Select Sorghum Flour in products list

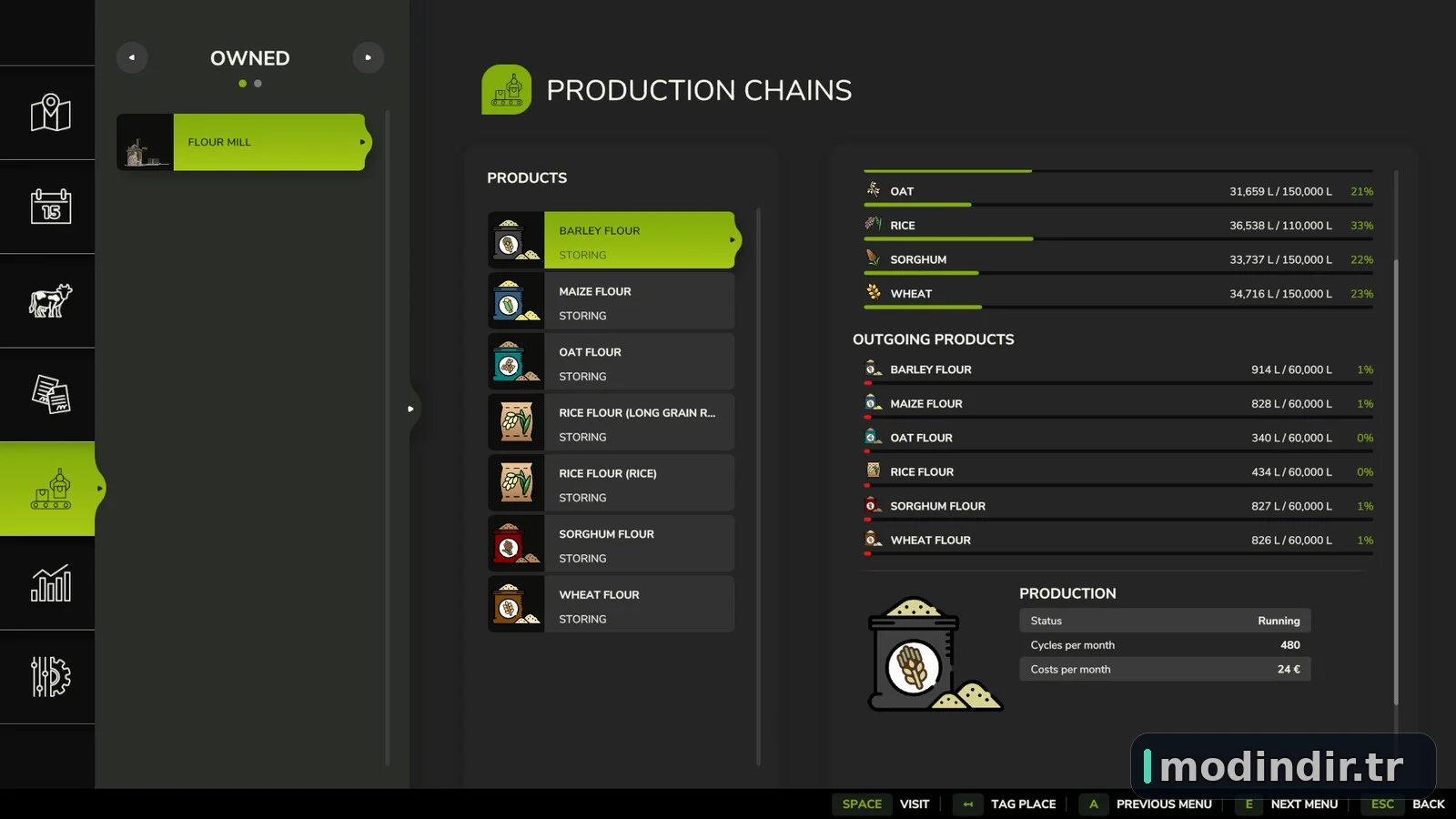point(611,543)
